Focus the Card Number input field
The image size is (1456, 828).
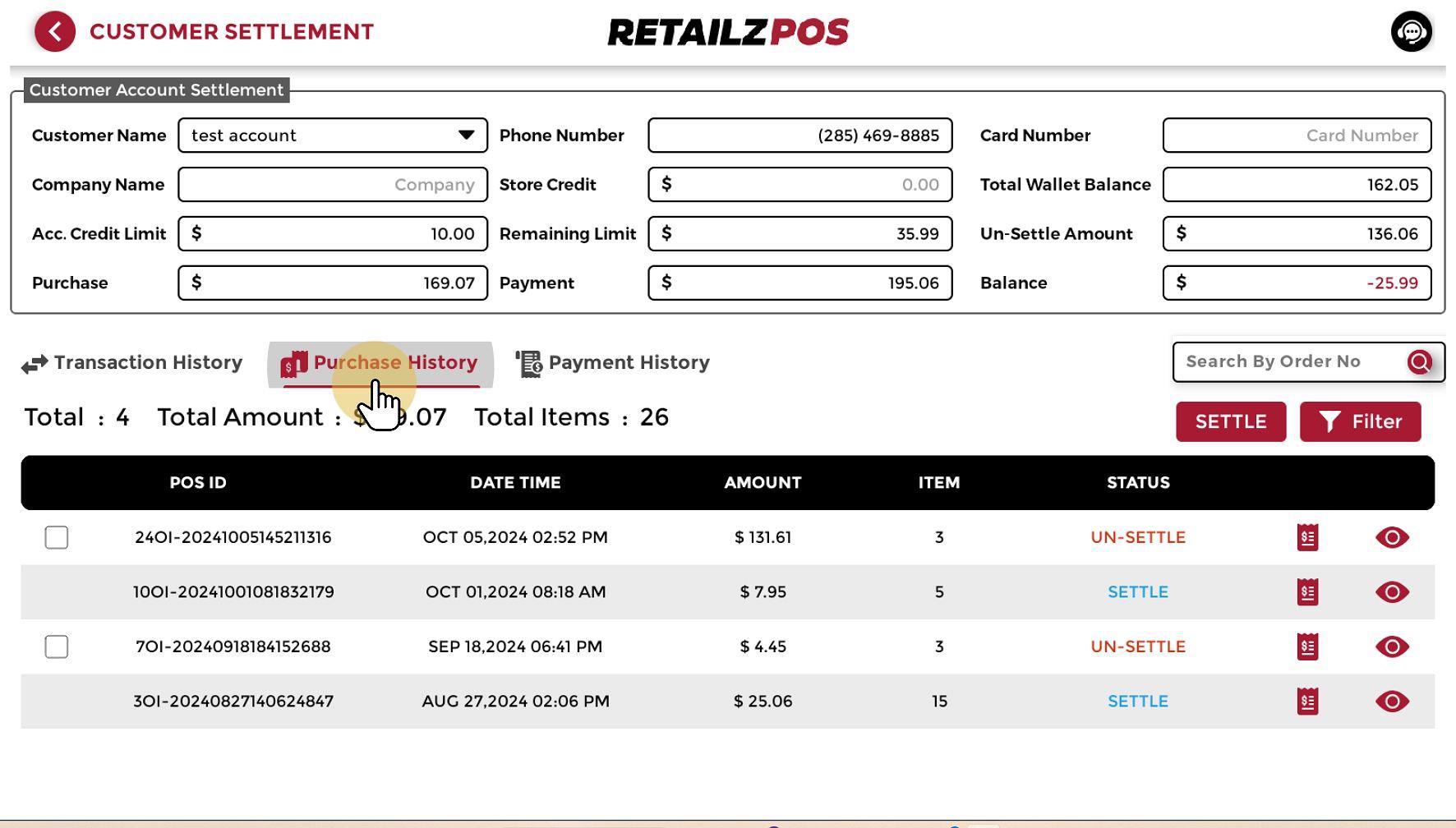(1296, 136)
